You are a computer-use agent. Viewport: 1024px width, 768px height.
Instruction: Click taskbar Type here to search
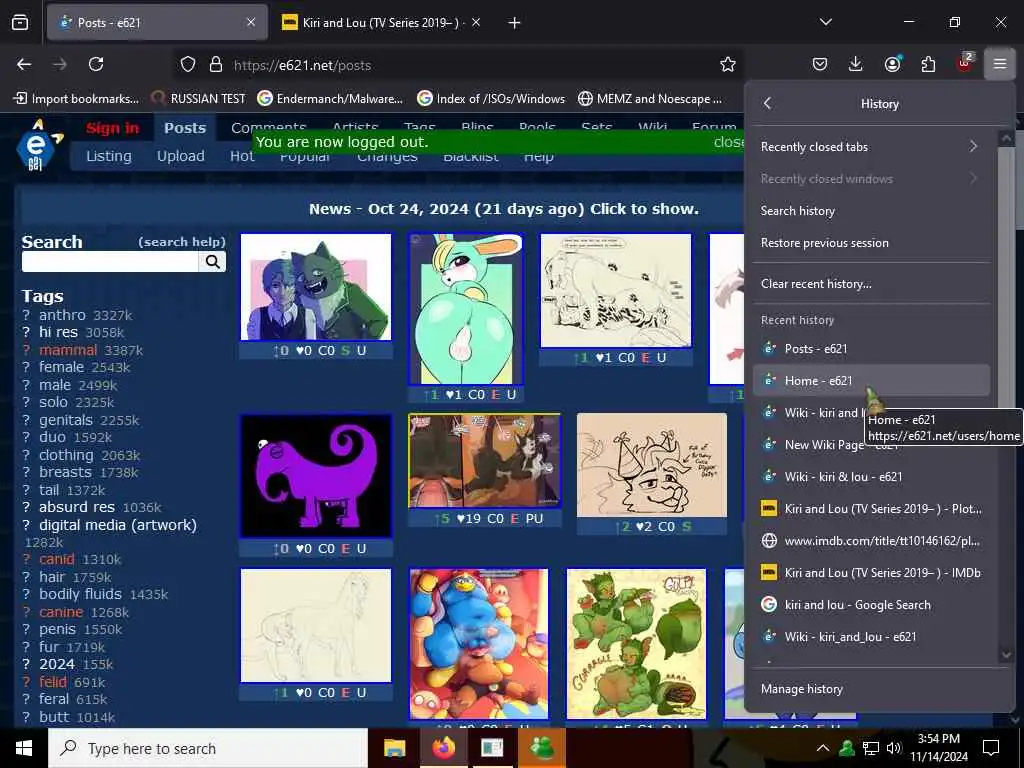[208, 748]
